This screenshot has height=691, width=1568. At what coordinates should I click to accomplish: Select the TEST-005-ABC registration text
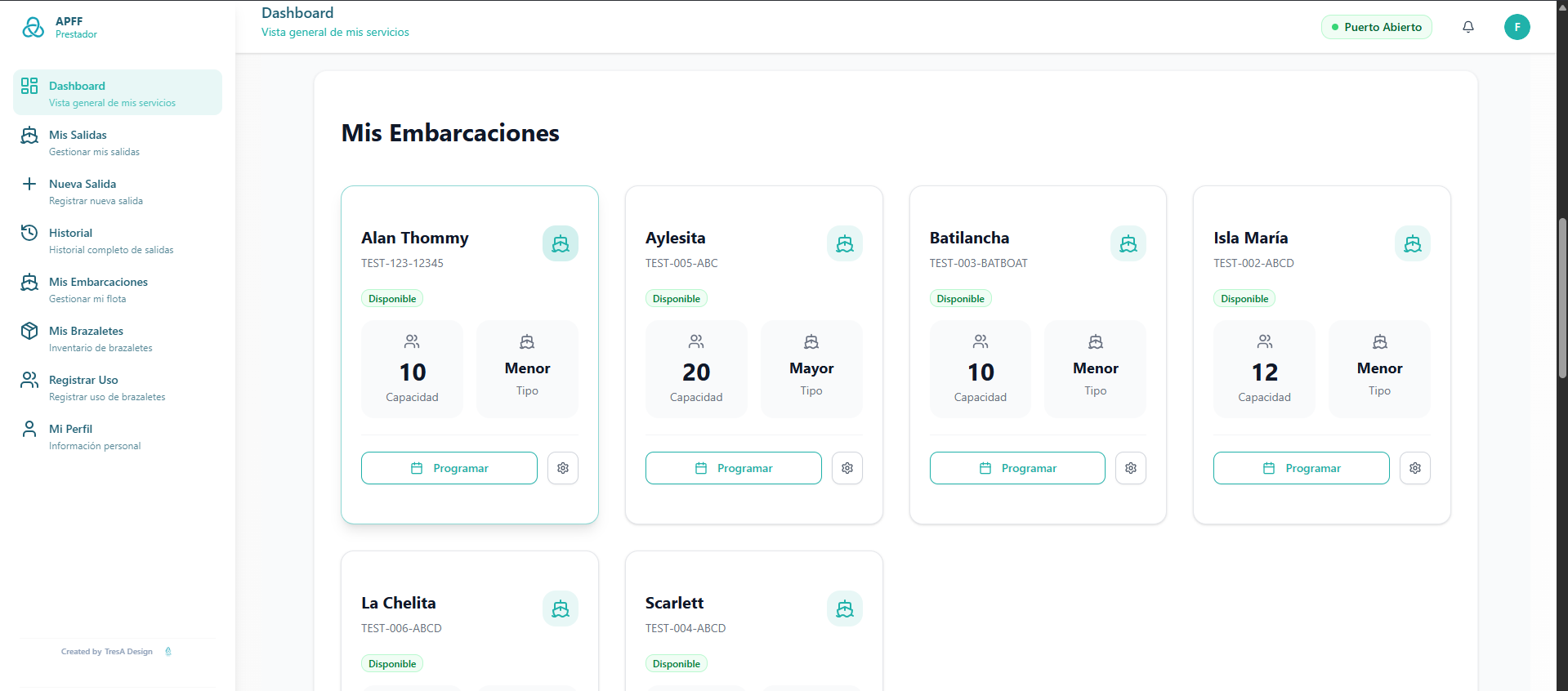point(681,263)
